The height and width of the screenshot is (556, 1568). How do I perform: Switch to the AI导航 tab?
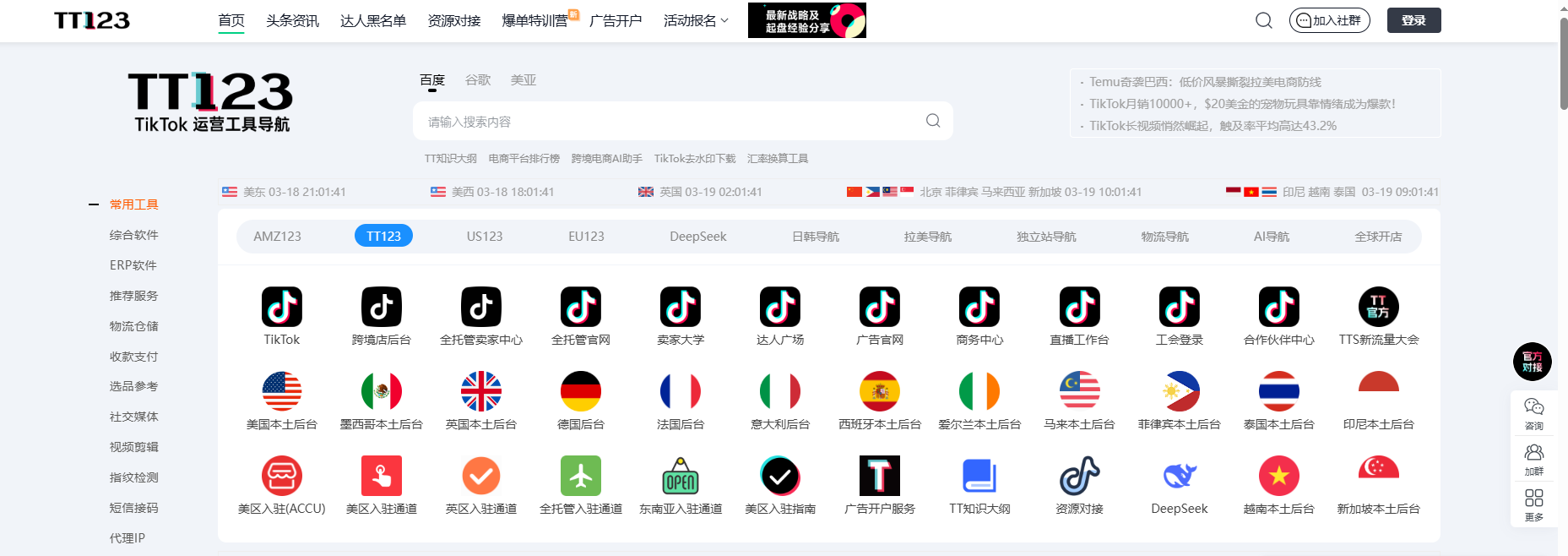(x=1272, y=236)
